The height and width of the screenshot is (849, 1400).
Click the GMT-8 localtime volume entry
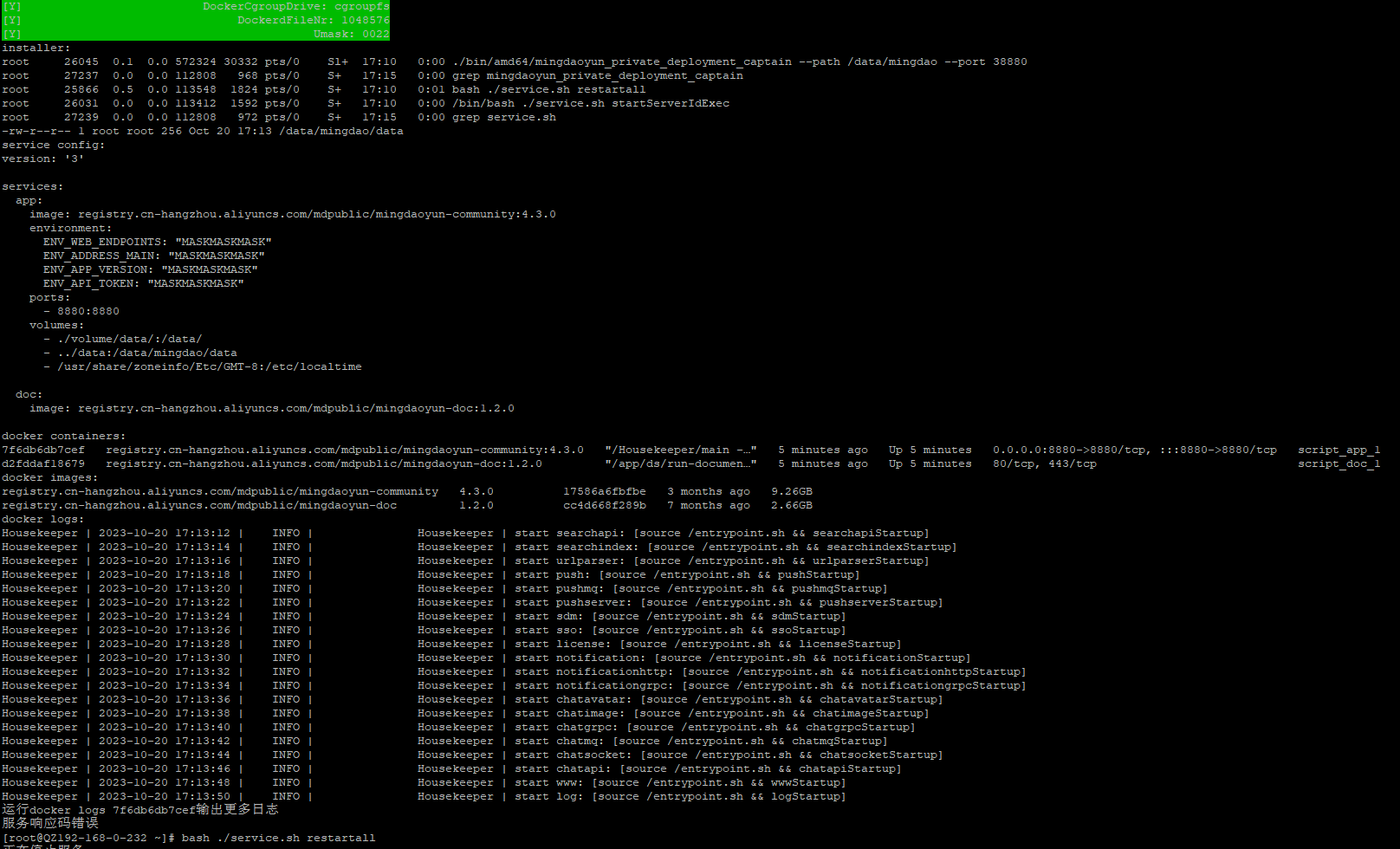click(x=210, y=366)
